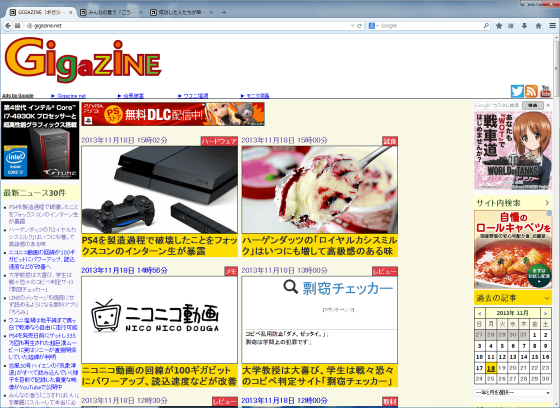Open the 剽窃チェッカー article headline

coord(320,375)
